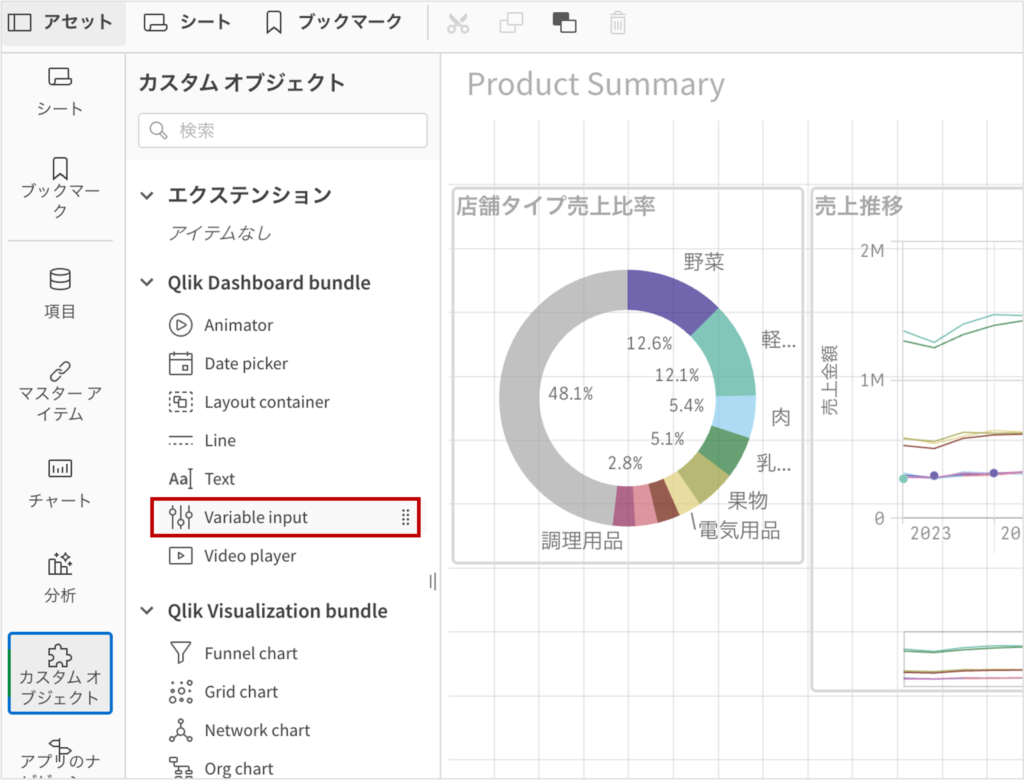
Task: Open the 分析 panel in sidebar
Action: [x=60, y=578]
